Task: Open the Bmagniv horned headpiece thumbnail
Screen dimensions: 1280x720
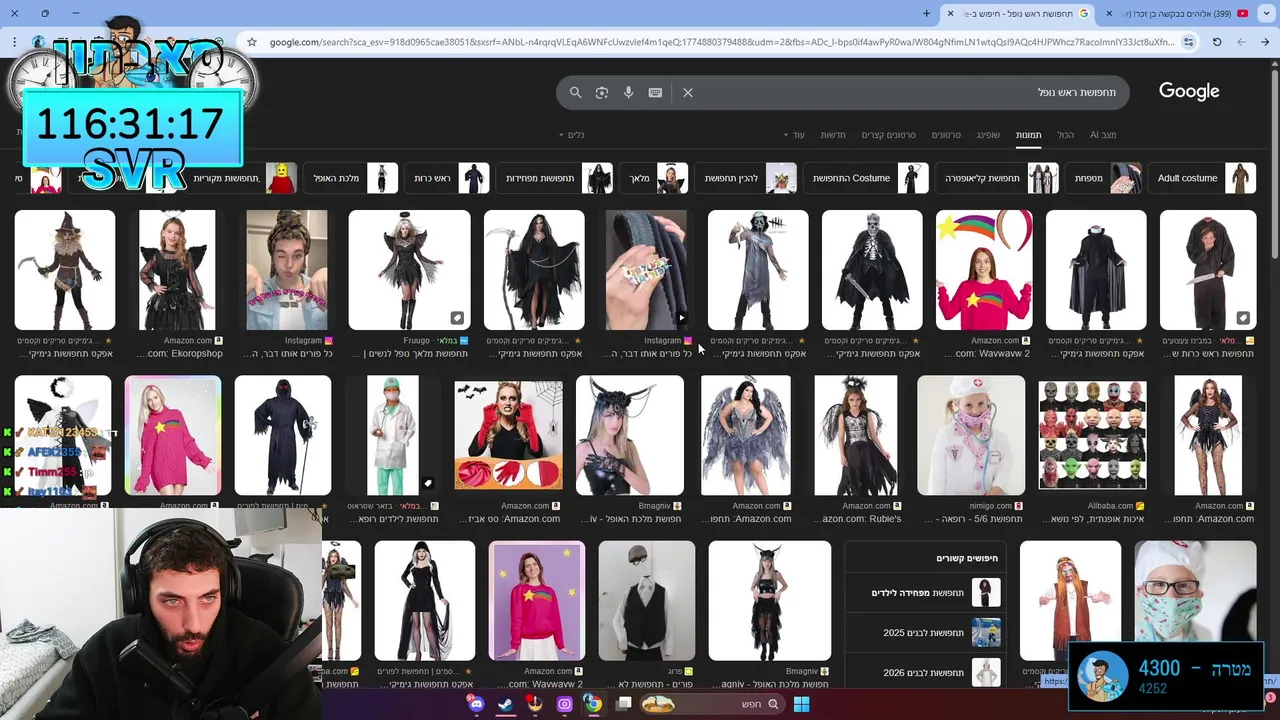Action: point(630,435)
